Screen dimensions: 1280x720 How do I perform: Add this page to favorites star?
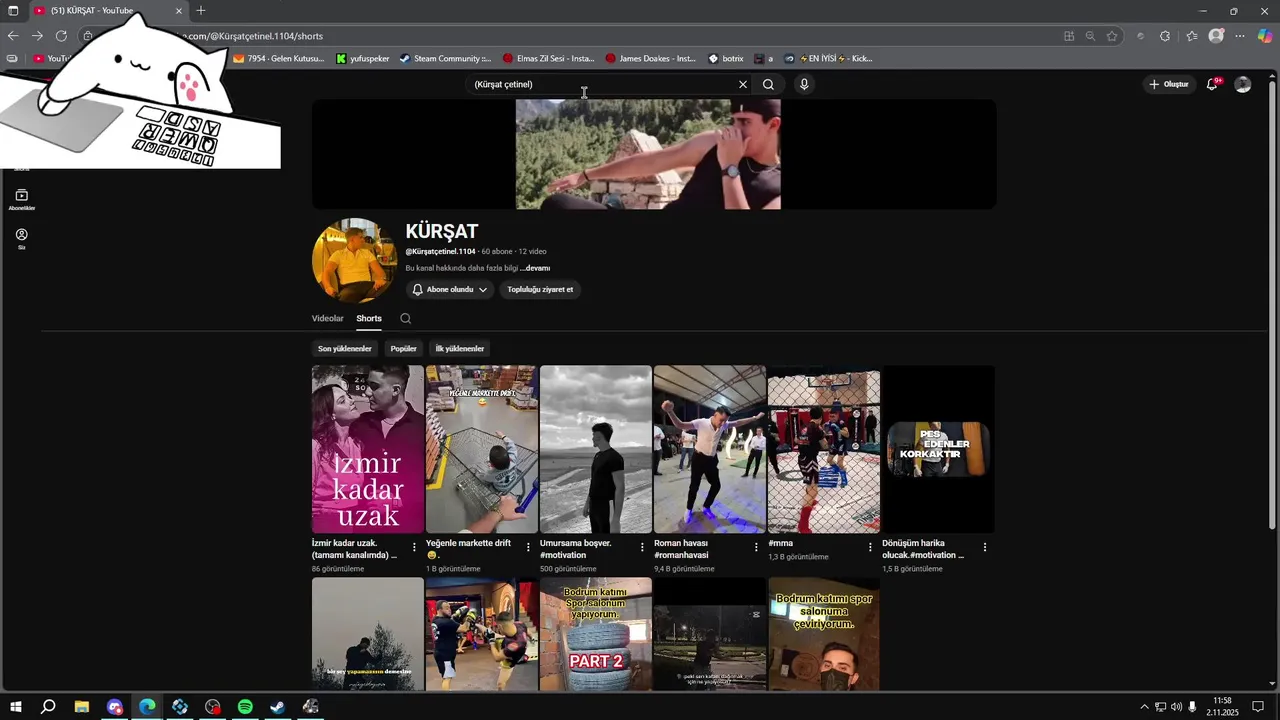point(1112,36)
